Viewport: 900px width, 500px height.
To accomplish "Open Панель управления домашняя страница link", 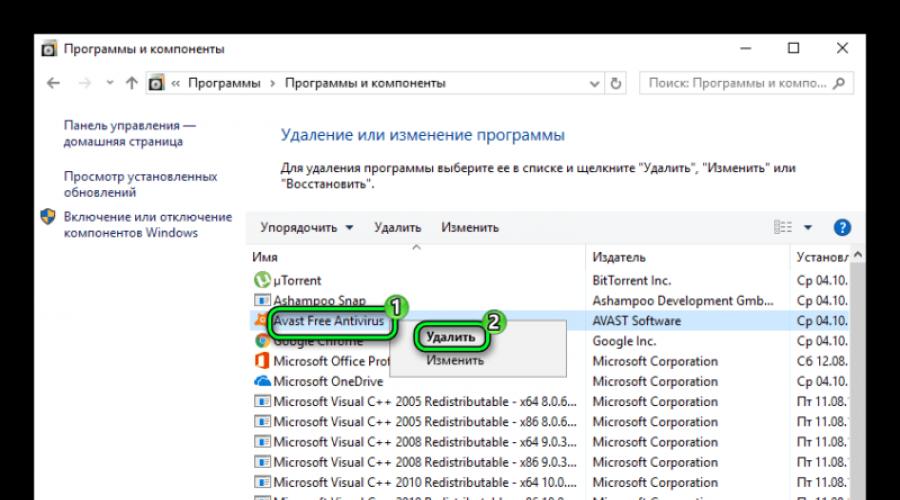I will click(130, 133).
